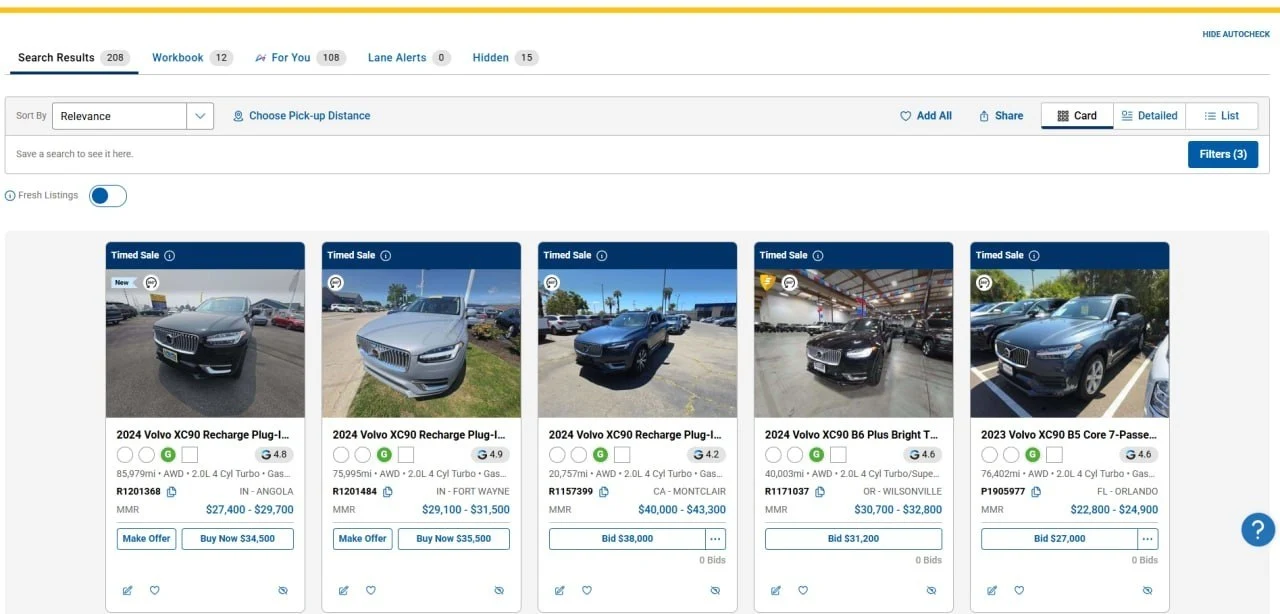The image size is (1280, 614).
Task: Click Buy Now $34,500
Action: point(238,538)
